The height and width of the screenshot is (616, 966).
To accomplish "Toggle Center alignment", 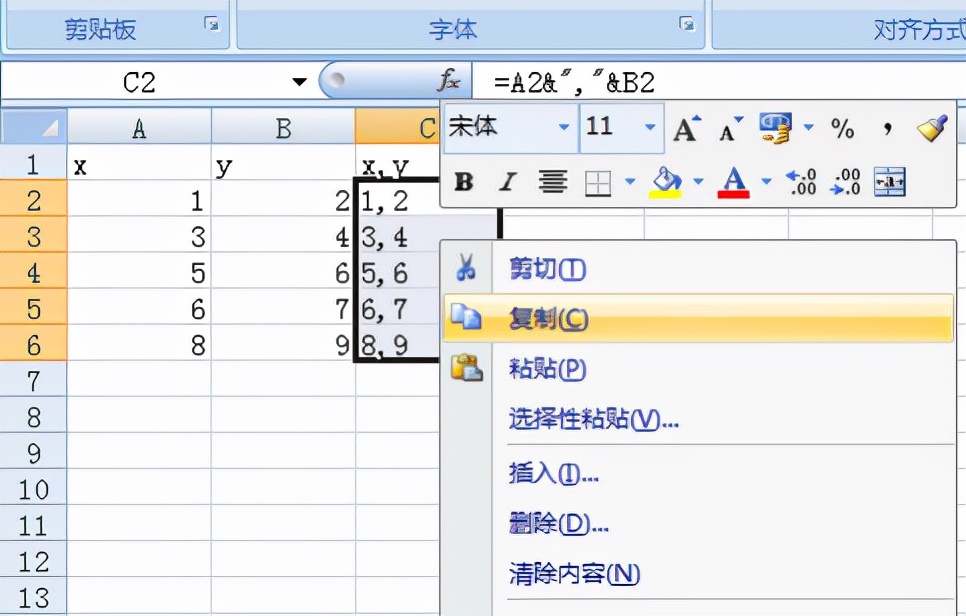I will coord(555,181).
